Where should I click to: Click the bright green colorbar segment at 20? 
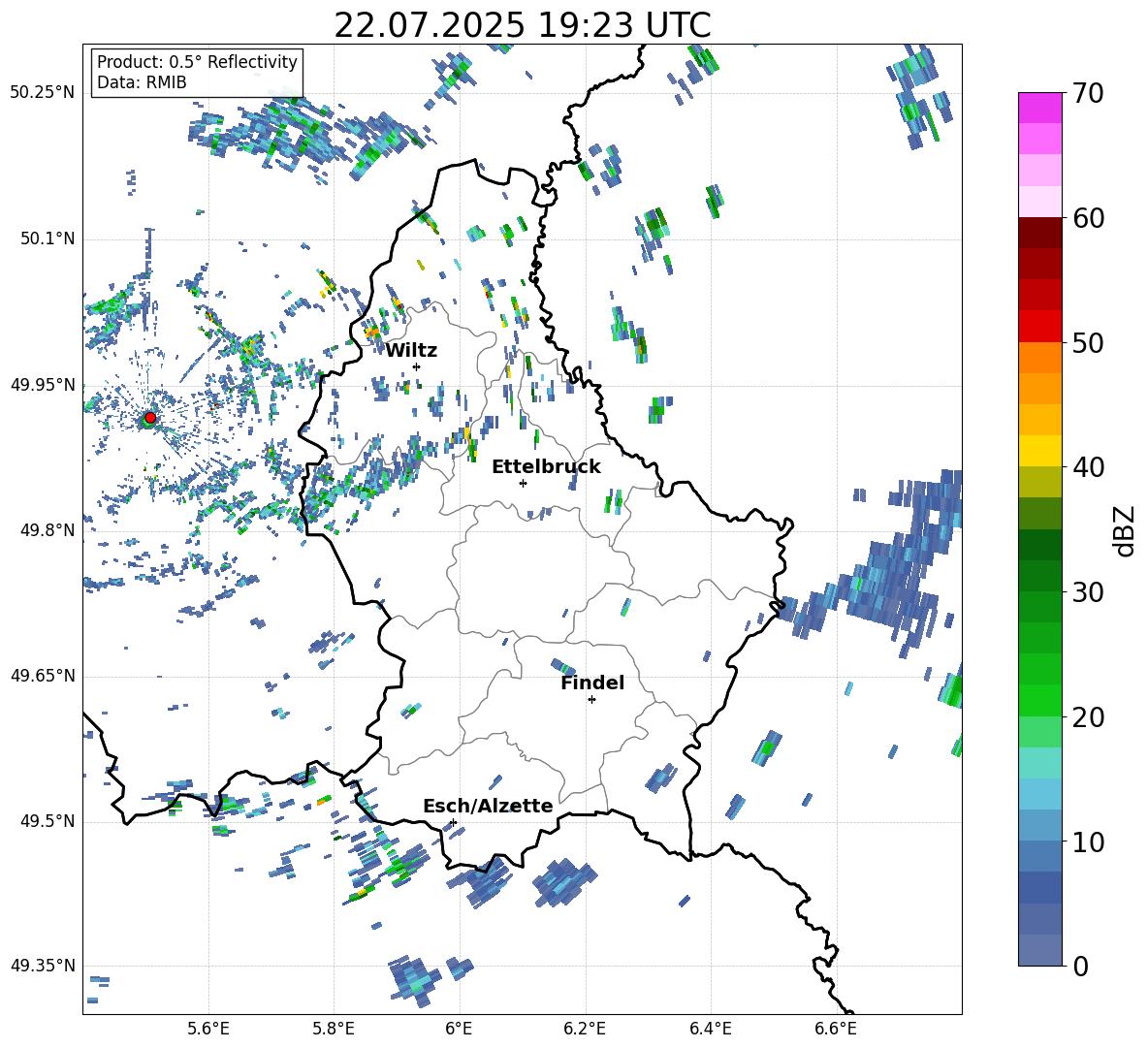pyautogui.click(x=1039, y=700)
